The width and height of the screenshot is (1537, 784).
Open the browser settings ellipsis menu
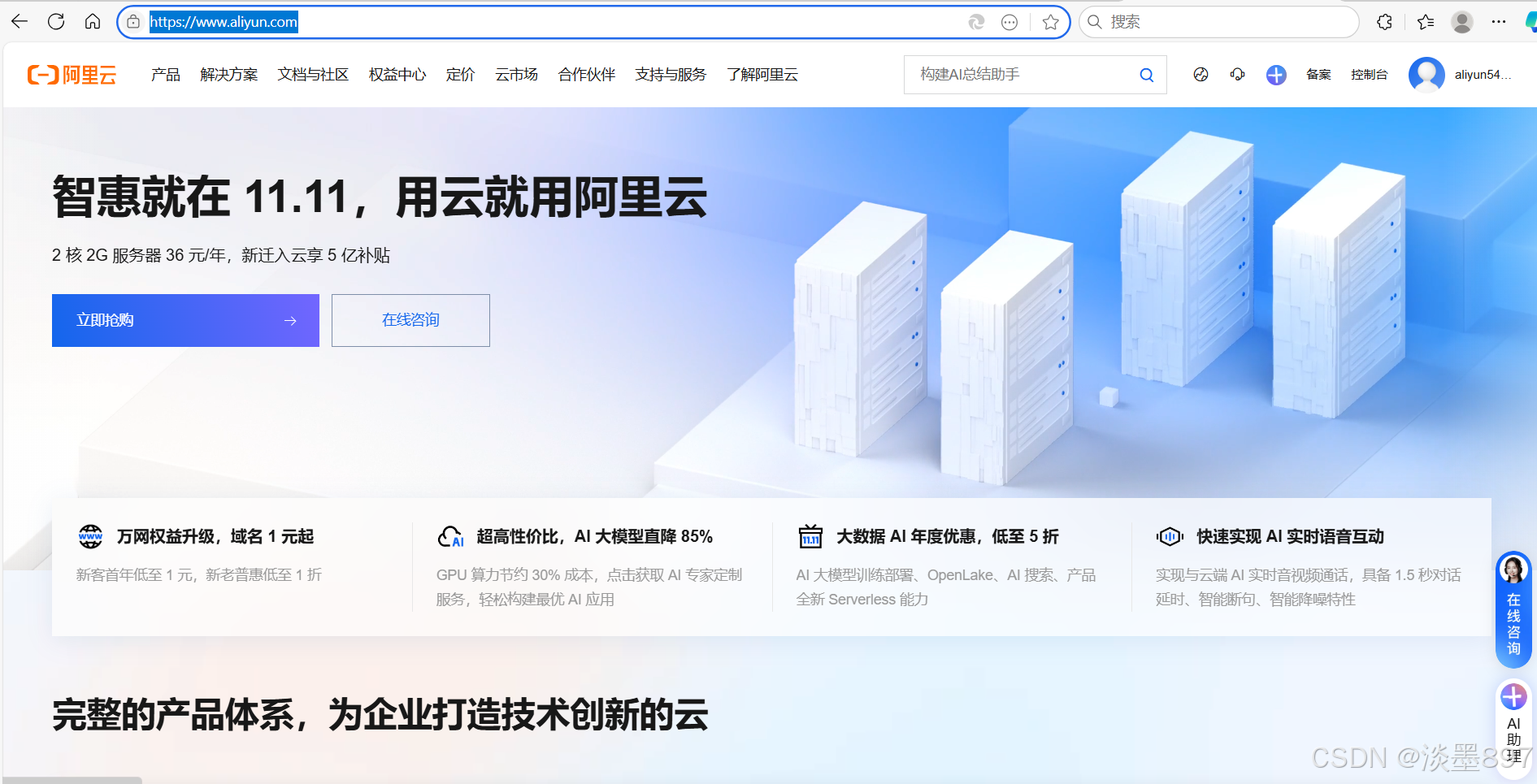click(1499, 22)
